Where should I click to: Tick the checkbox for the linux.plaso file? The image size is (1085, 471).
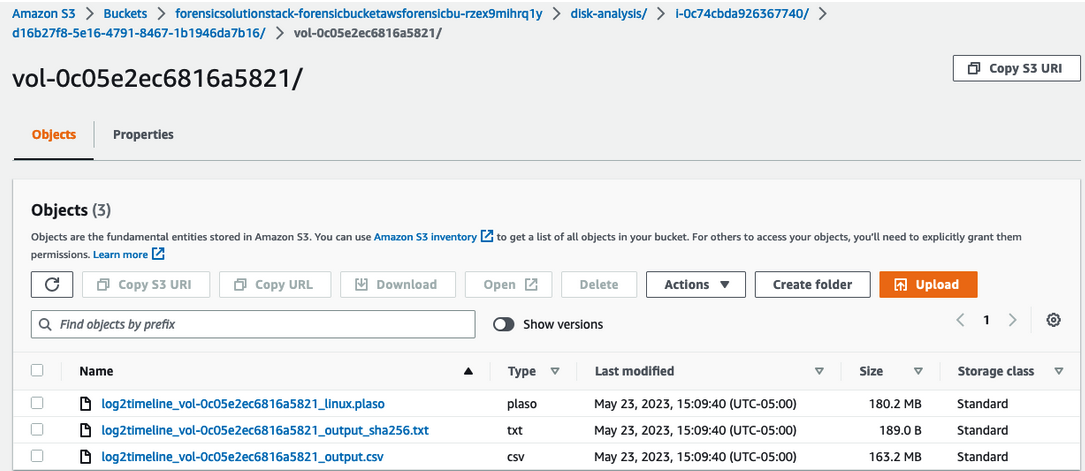[x=37, y=404]
